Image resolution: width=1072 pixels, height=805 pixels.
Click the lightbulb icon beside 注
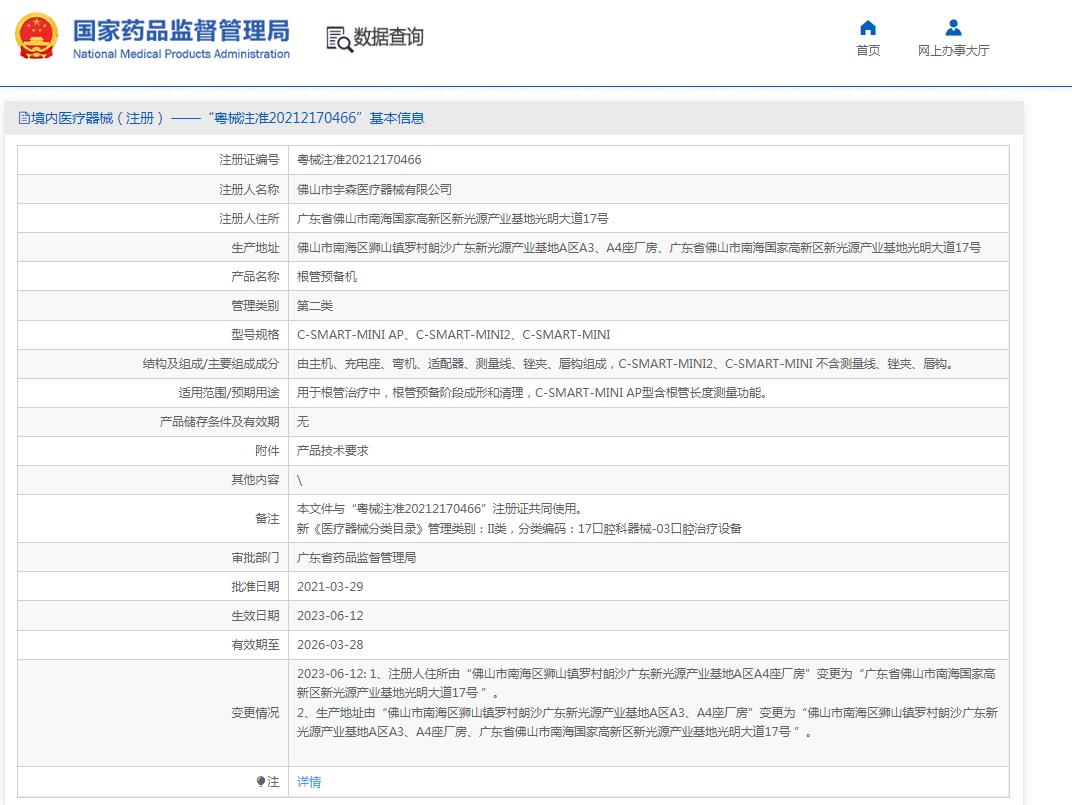click(x=260, y=781)
